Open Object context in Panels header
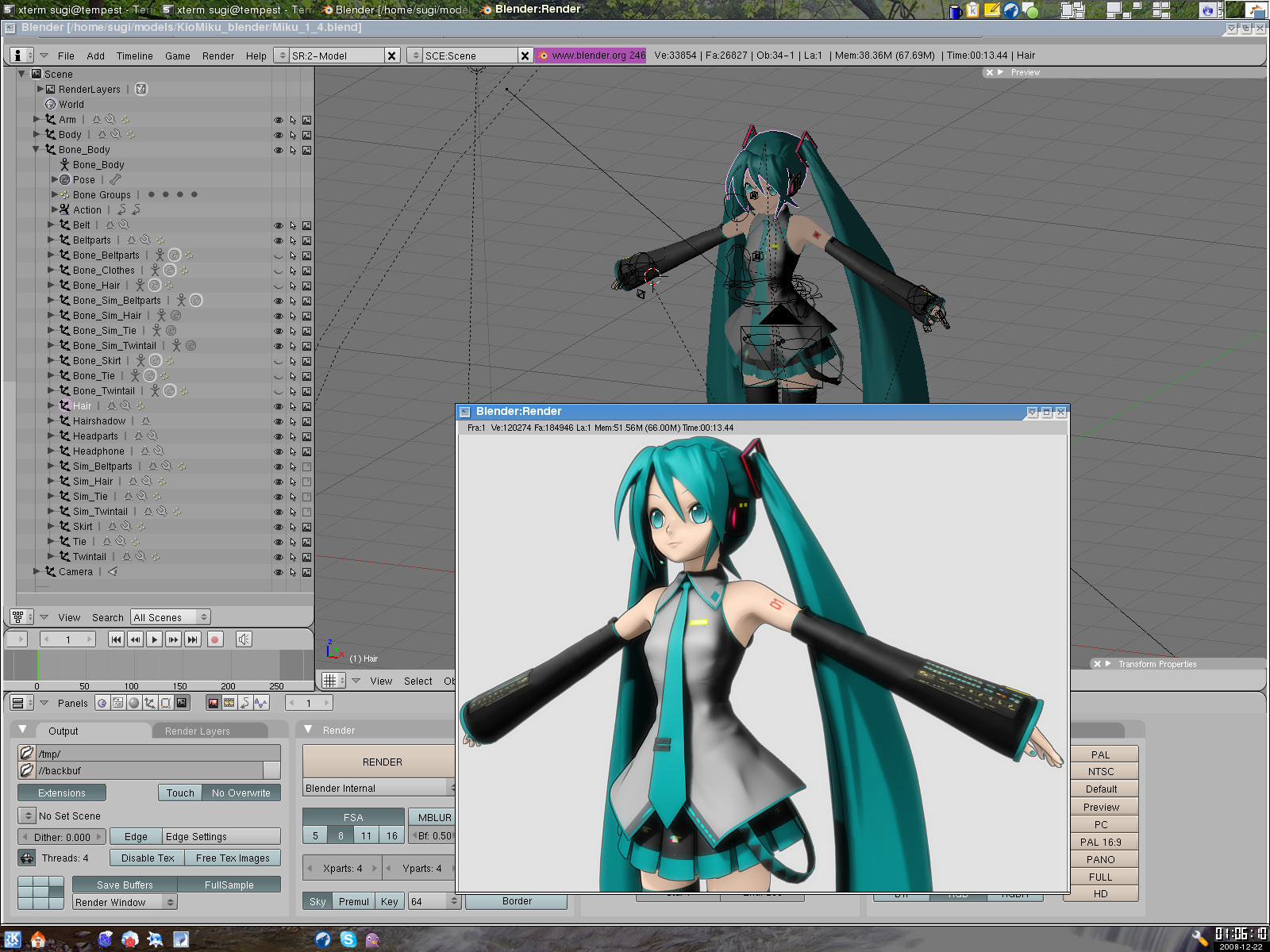Image resolution: width=1270 pixels, height=952 pixels. (149, 703)
